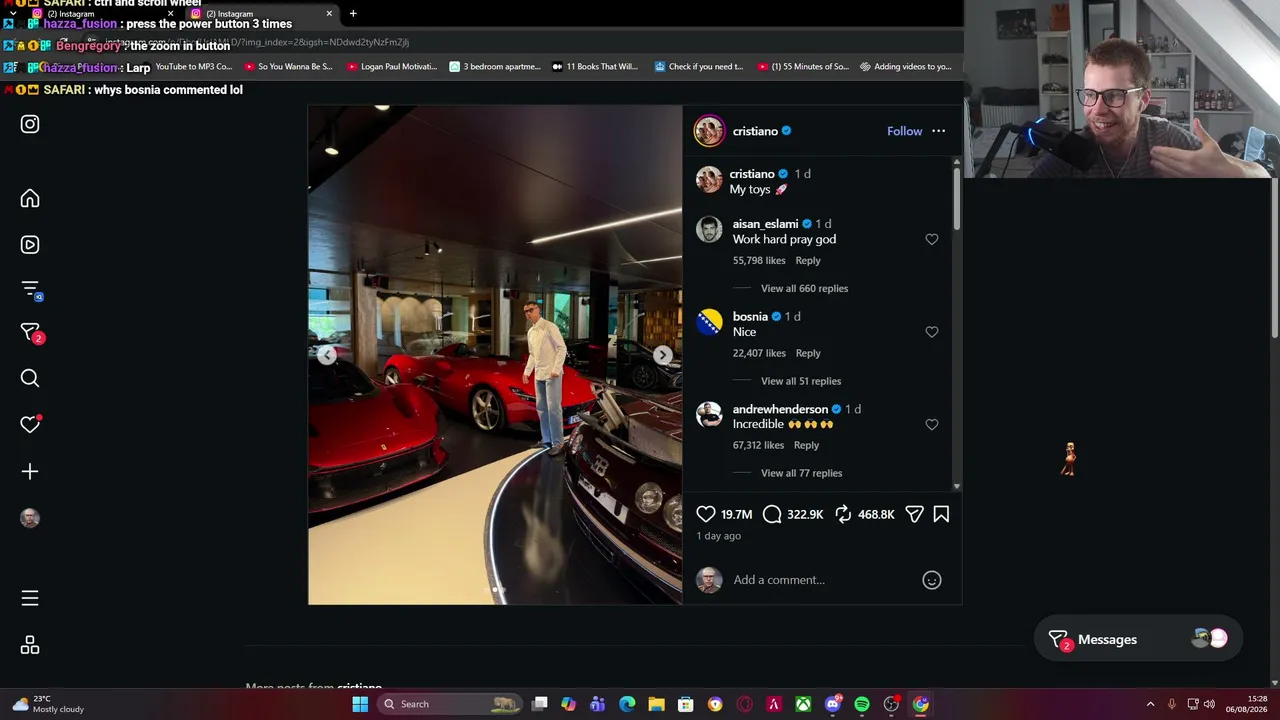Open the 'Also from Meta' grid icon

click(x=30, y=645)
